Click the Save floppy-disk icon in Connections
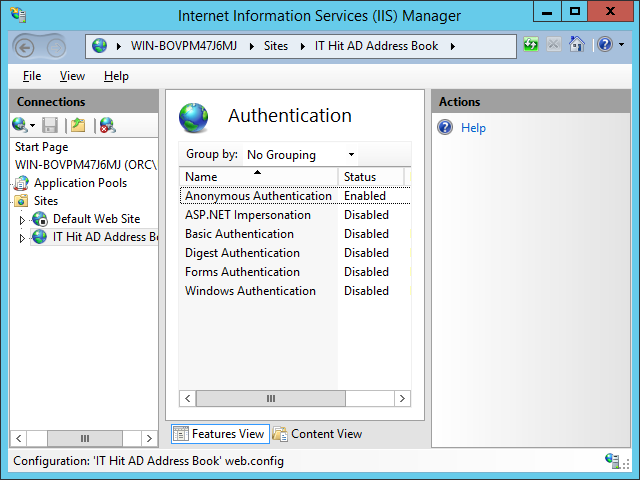This screenshot has width=640, height=480. tap(50, 125)
